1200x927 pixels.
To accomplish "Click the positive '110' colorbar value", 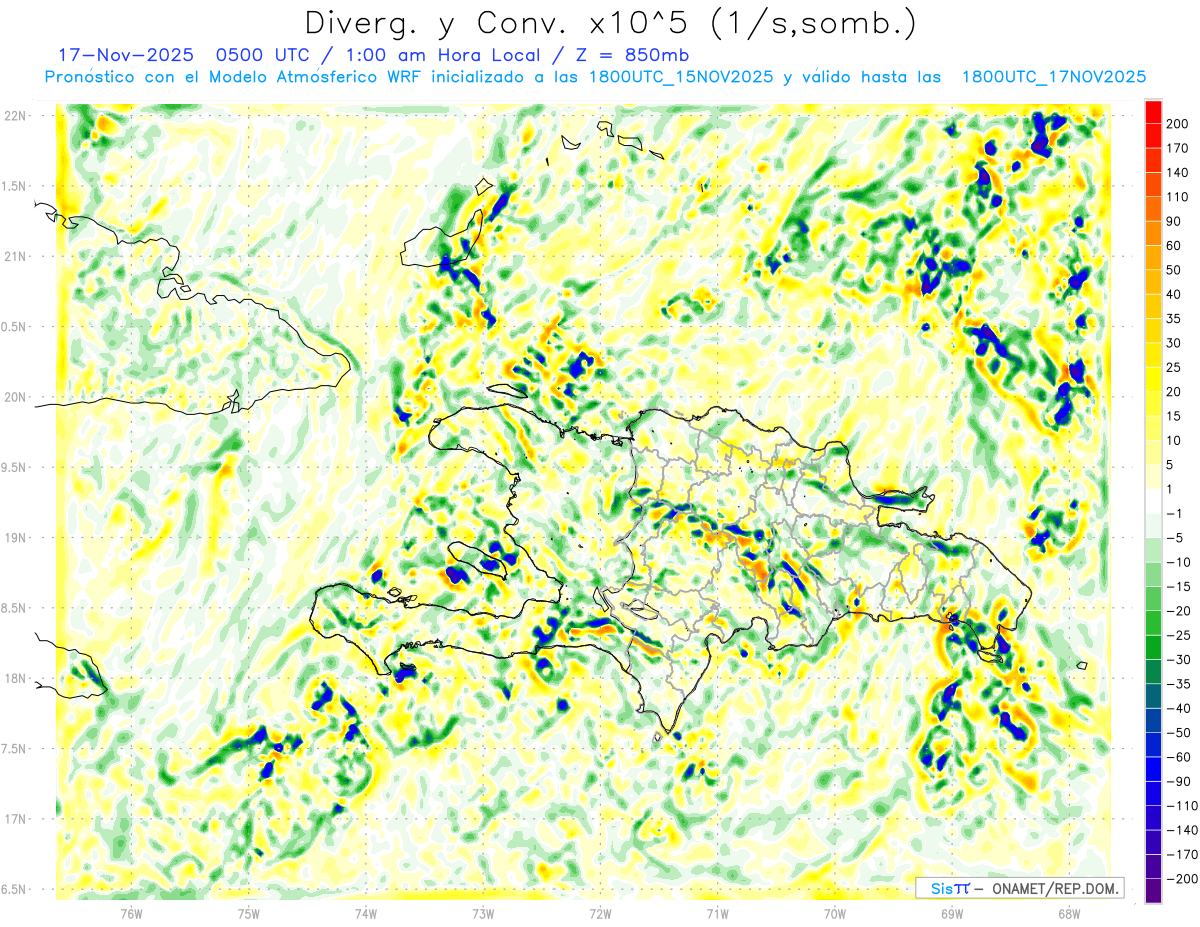I will [x=1178, y=197].
